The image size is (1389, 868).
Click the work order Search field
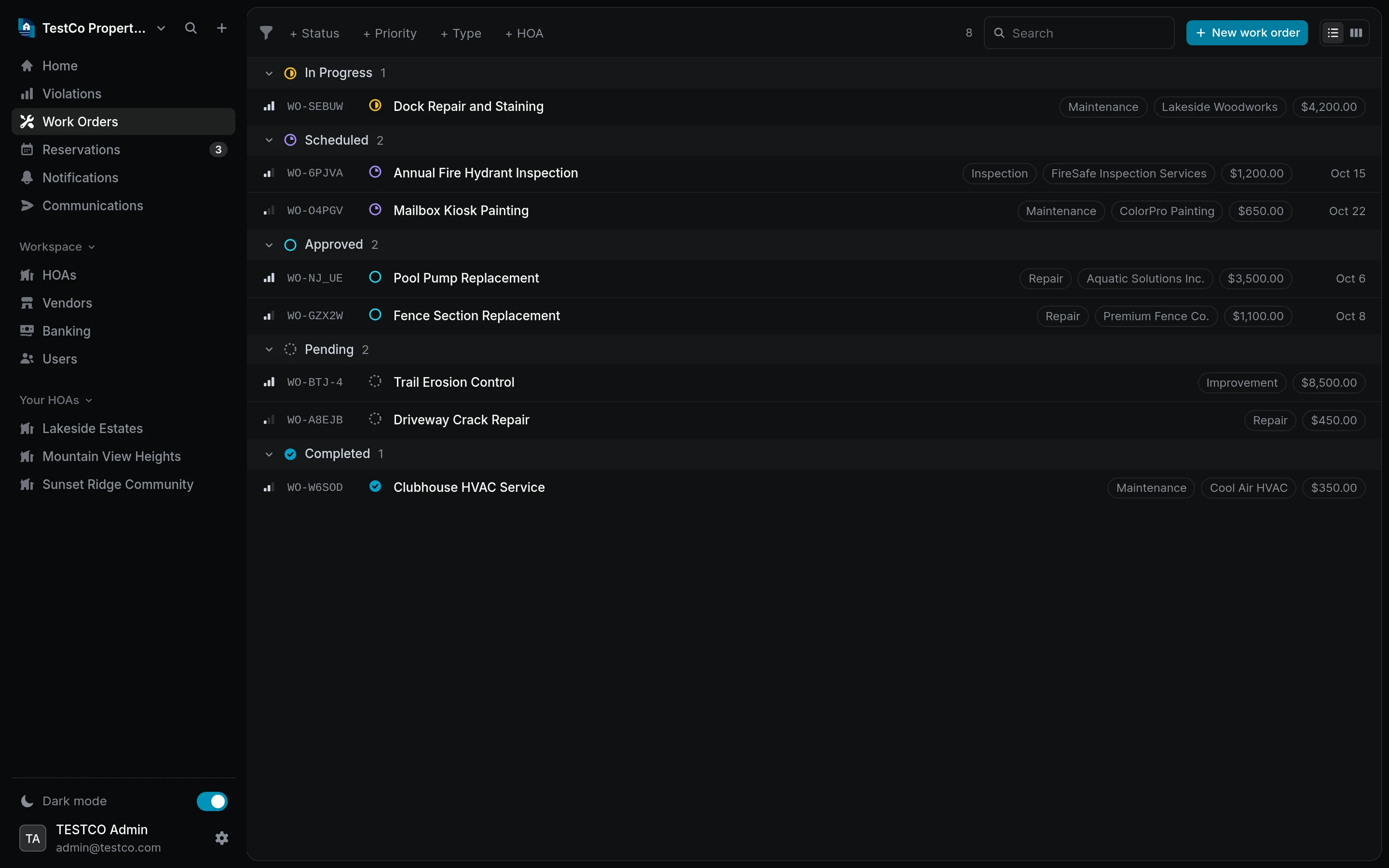click(x=1079, y=33)
